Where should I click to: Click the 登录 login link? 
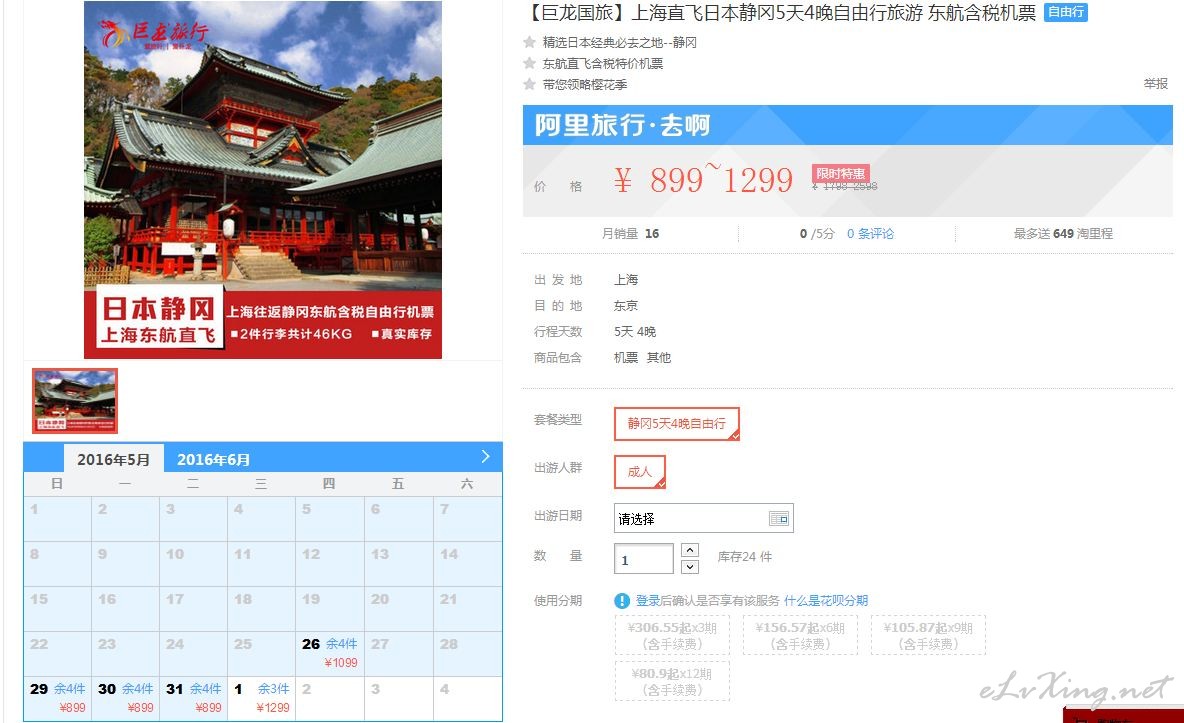pyautogui.click(x=648, y=601)
